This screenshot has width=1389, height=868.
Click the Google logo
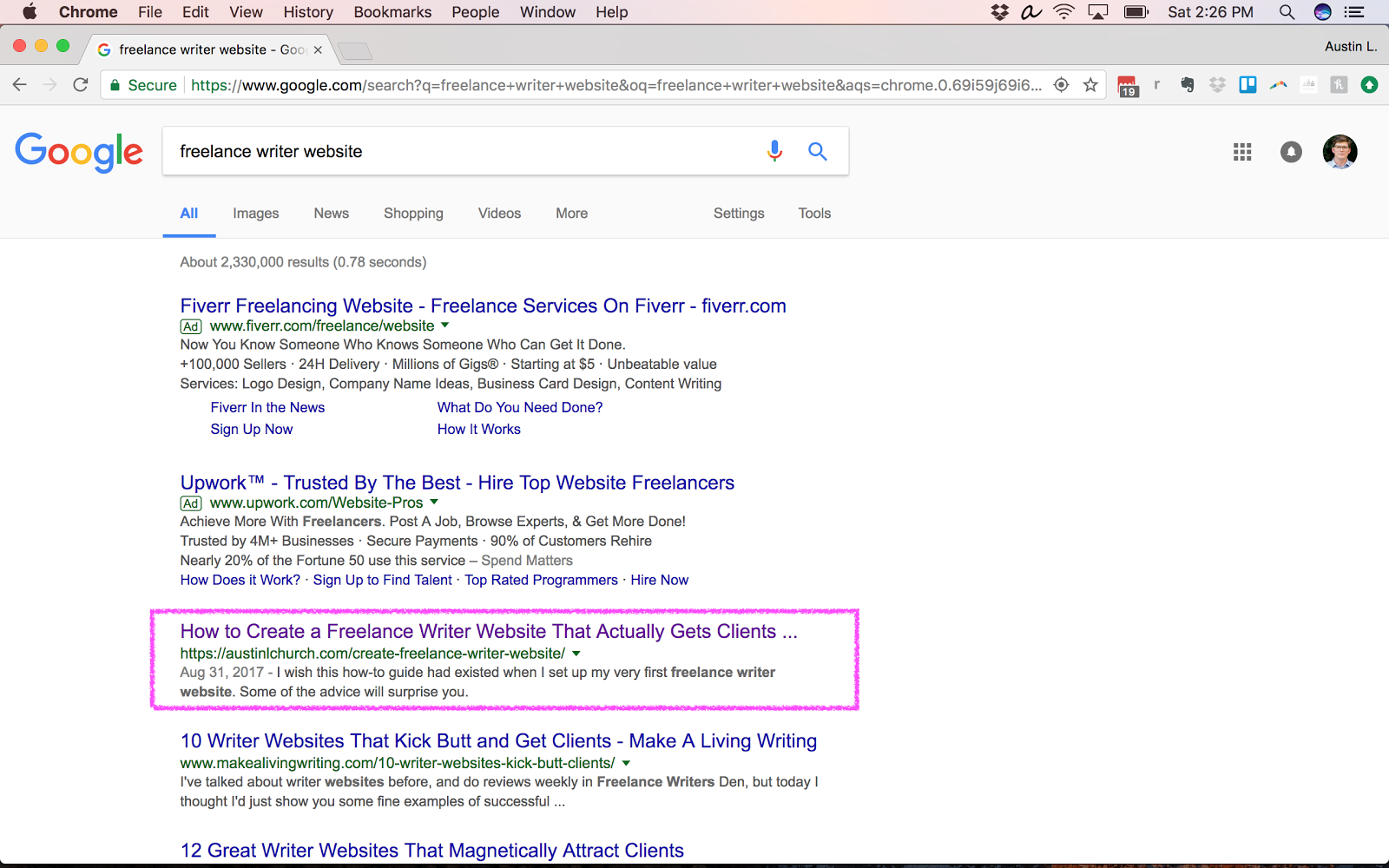point(79,152)
